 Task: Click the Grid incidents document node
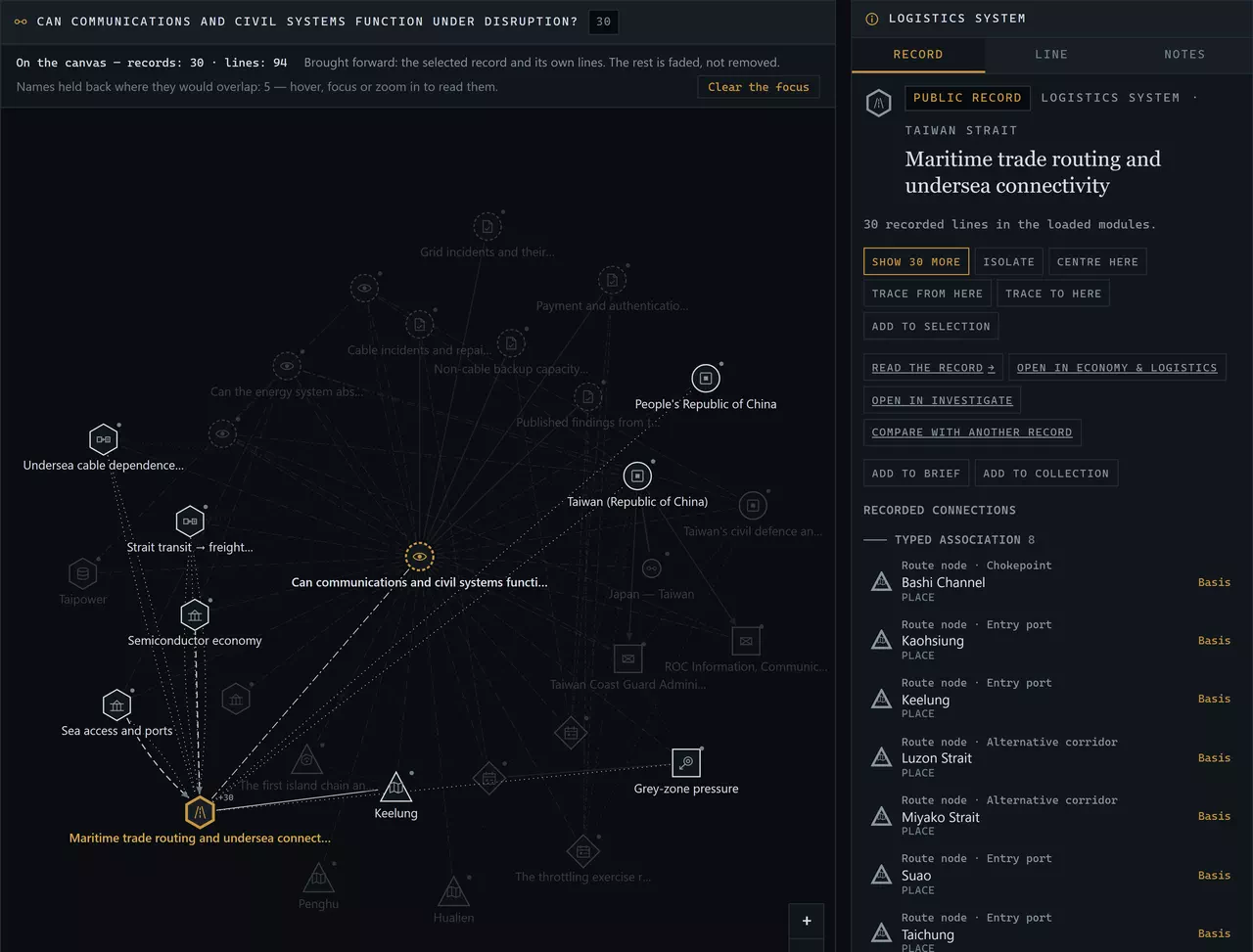(487, 227)
